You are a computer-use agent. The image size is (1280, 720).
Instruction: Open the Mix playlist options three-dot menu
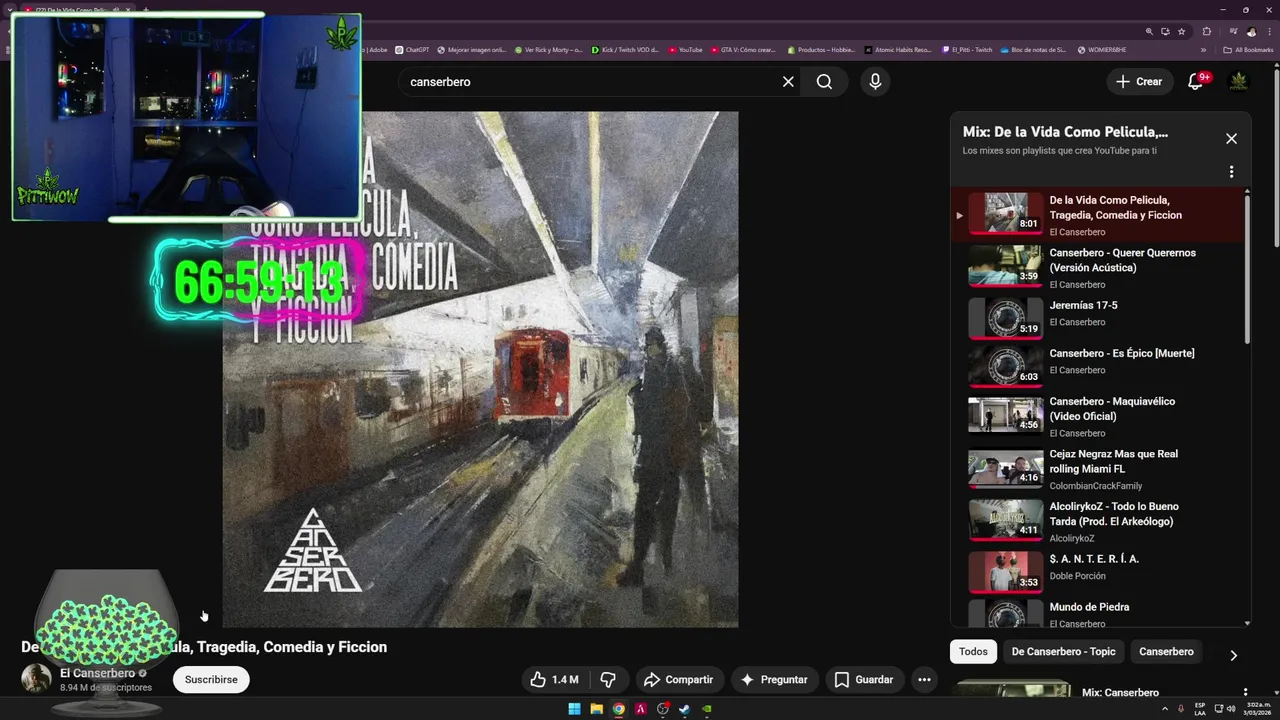click(x=1231, y=171)
